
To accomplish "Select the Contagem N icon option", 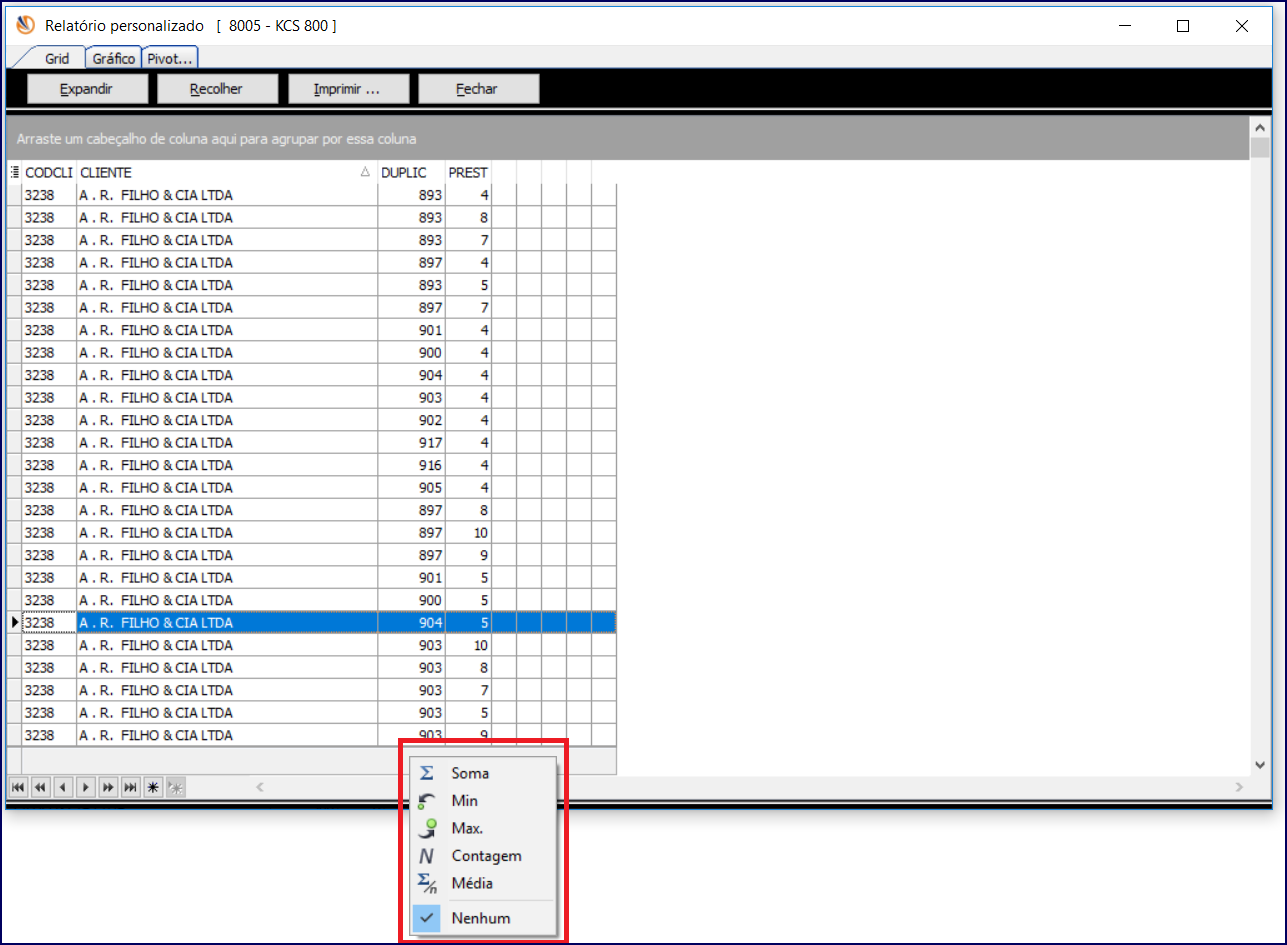I will [x=427, y=856].
